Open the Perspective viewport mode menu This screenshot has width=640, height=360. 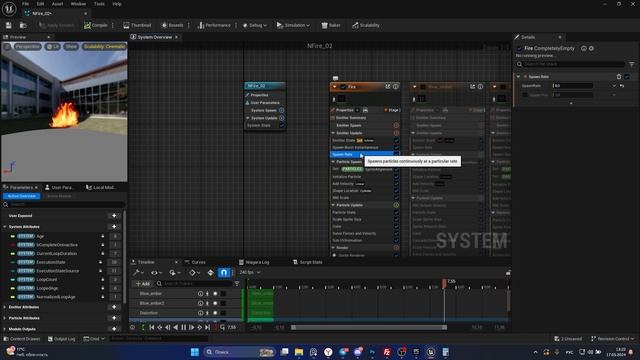(27, 47)
